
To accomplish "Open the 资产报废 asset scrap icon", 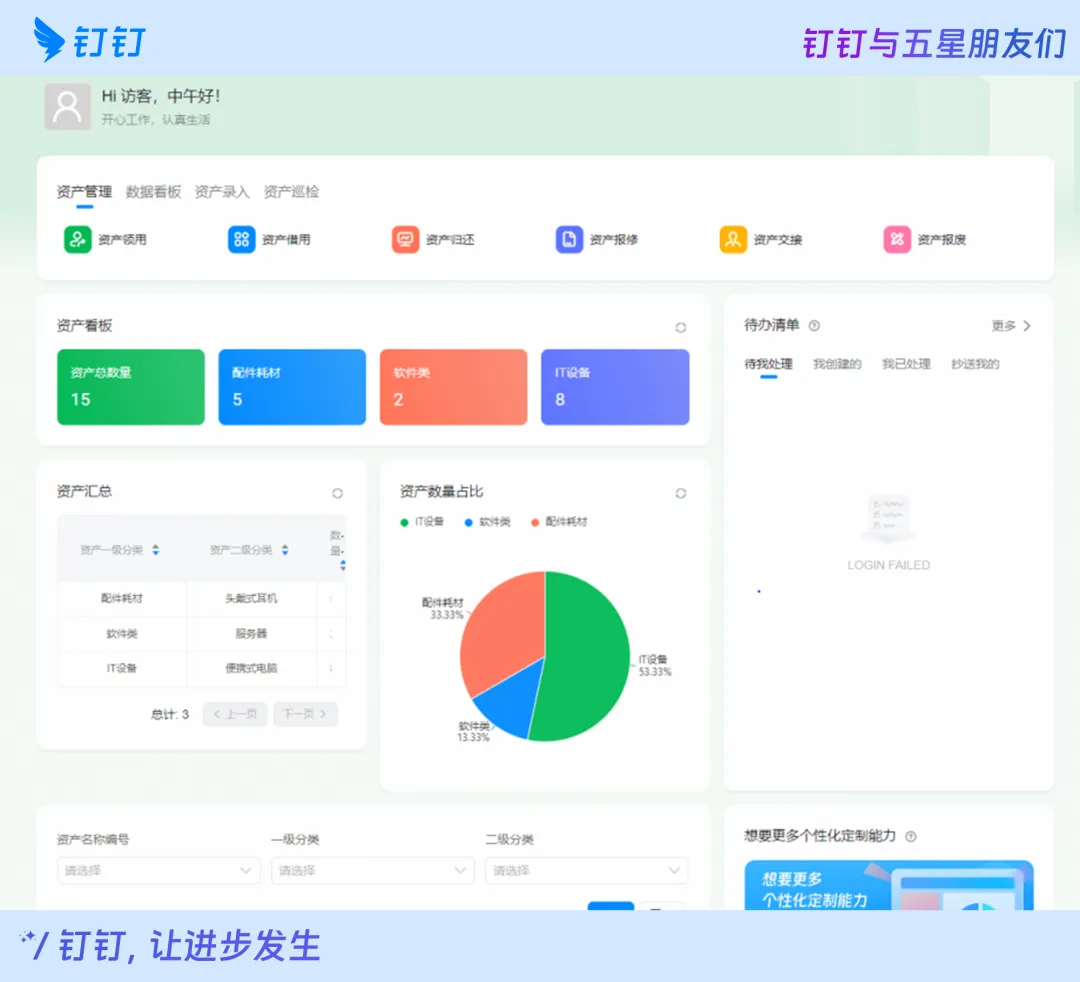I will pyautogui.click(x=897, y=240).
